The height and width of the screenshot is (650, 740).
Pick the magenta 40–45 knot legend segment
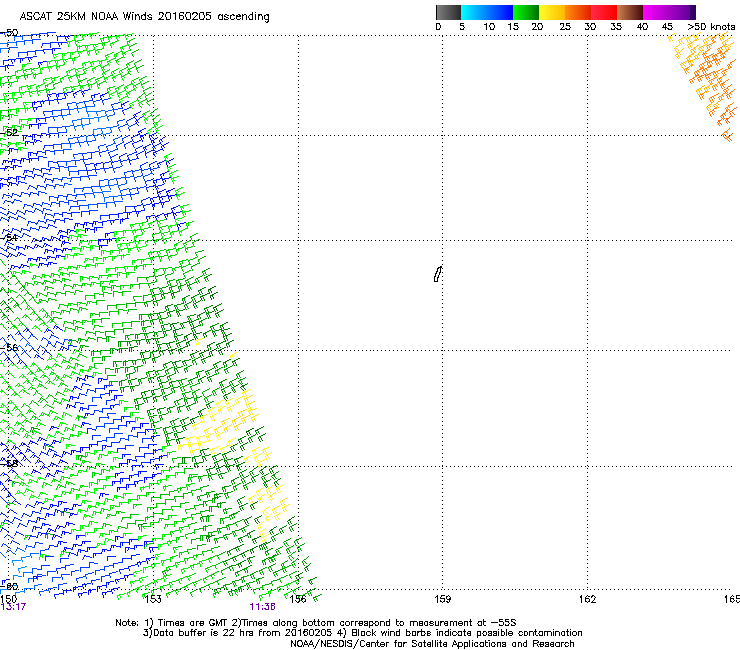pyautogui.click(x=656, y=12)
